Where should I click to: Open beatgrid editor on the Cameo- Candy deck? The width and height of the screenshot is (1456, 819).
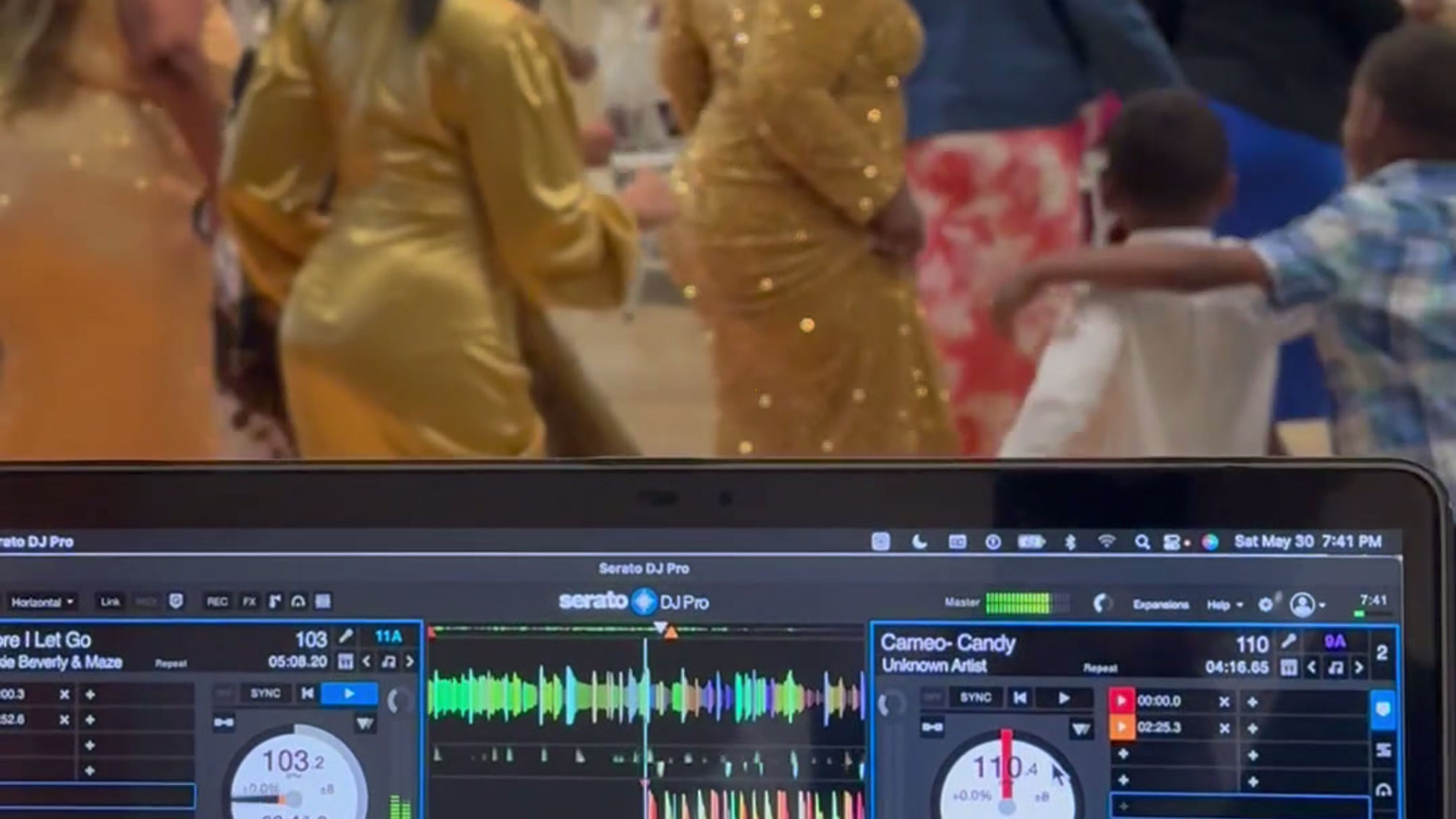[1289, 668]
